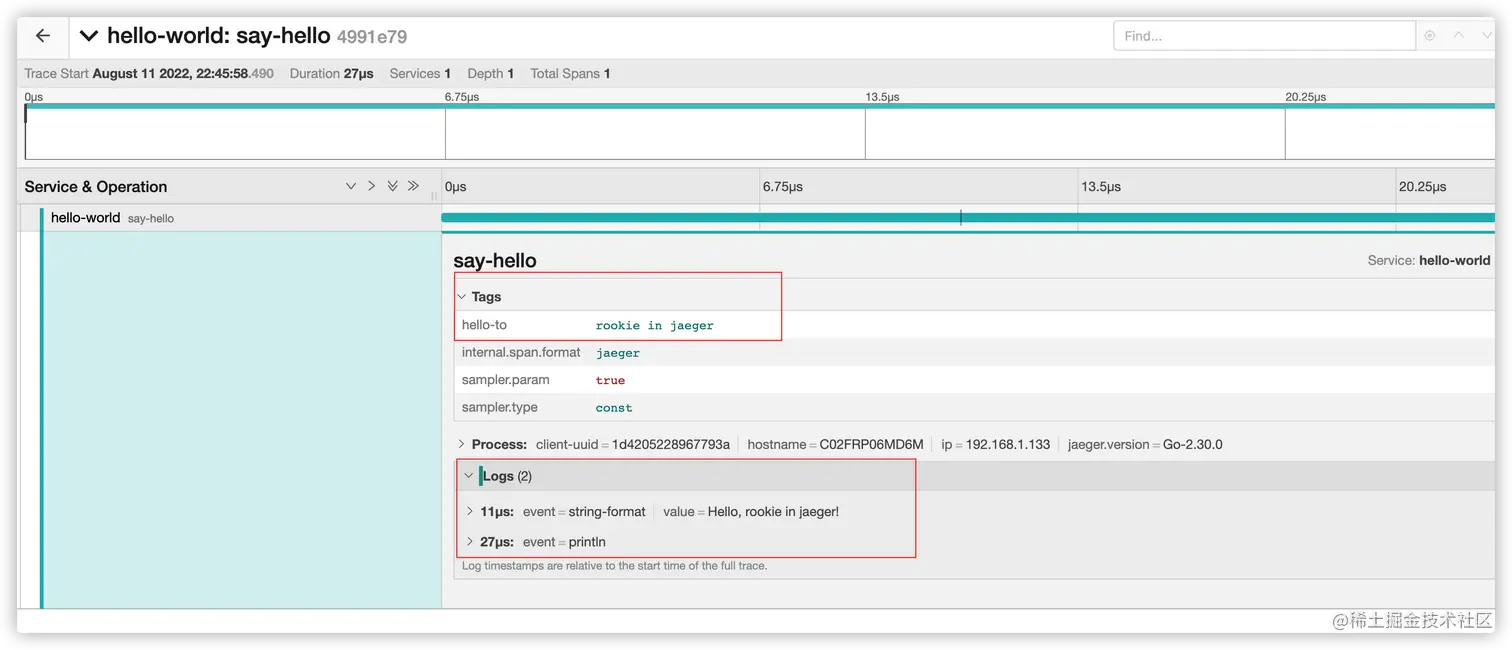
Task: Click the trace ID 4991e79 in title
Action: coord(372,37)
